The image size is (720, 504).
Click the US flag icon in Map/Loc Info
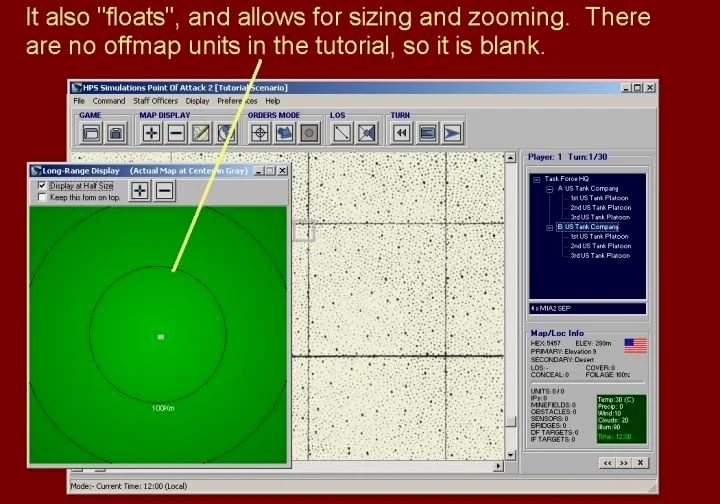(x=636, y=346)
